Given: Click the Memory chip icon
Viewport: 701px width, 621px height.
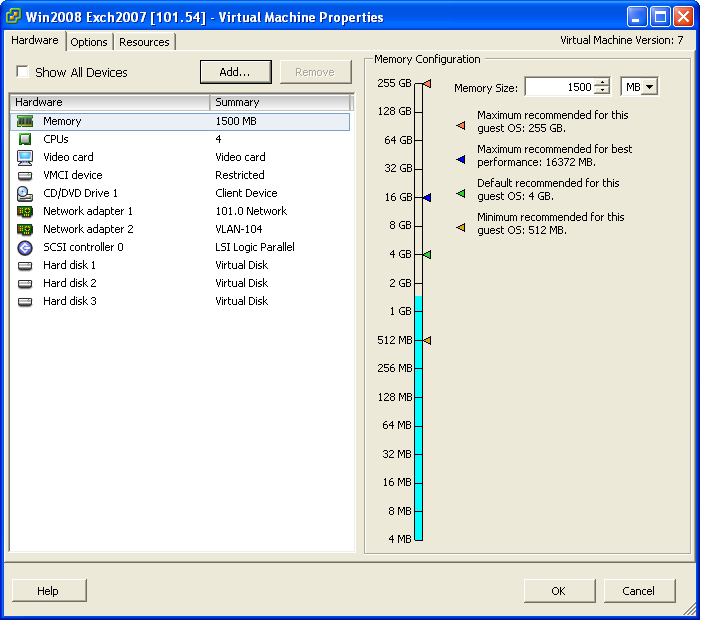Looking at the screenshot, I should coord(25,121).
